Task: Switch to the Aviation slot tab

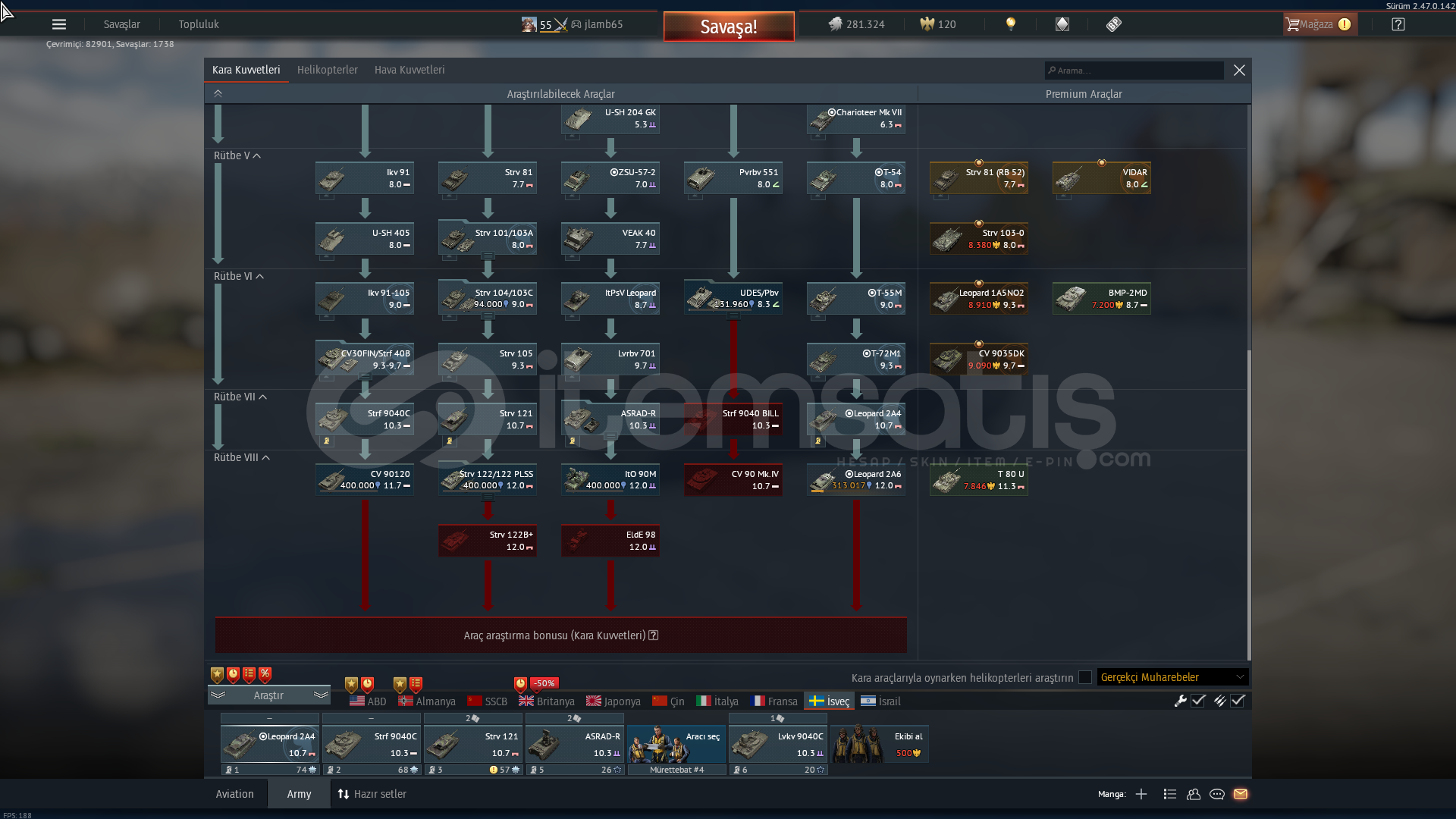Action: click(235, 794)
